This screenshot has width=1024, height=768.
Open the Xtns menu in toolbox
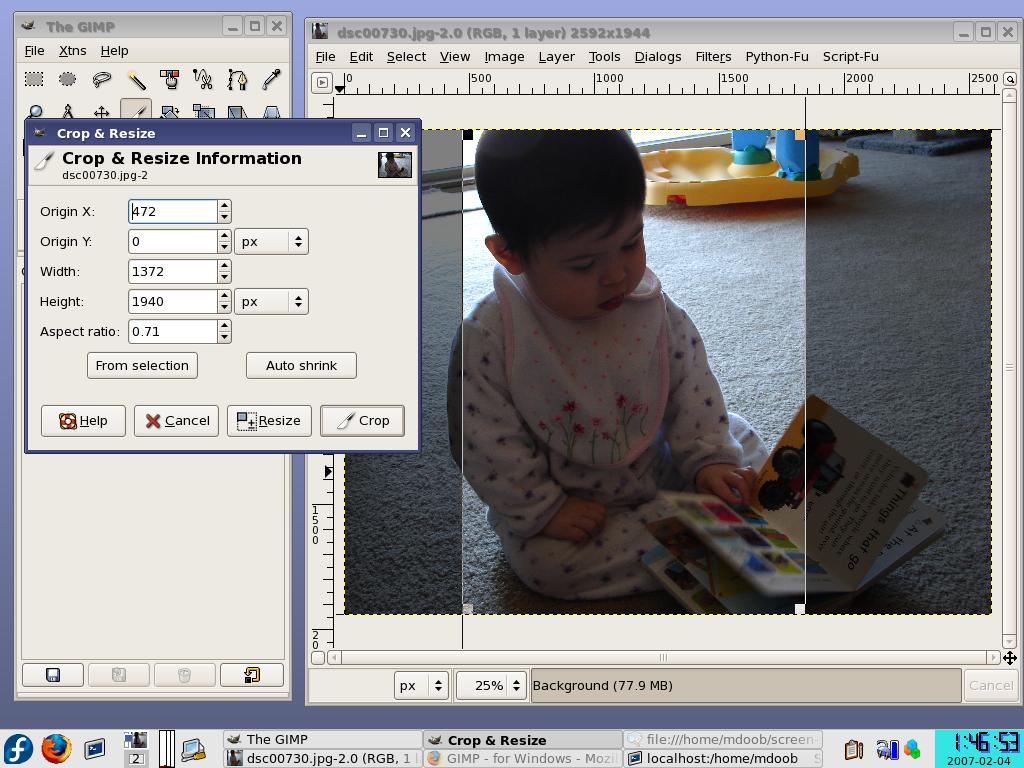72,50
